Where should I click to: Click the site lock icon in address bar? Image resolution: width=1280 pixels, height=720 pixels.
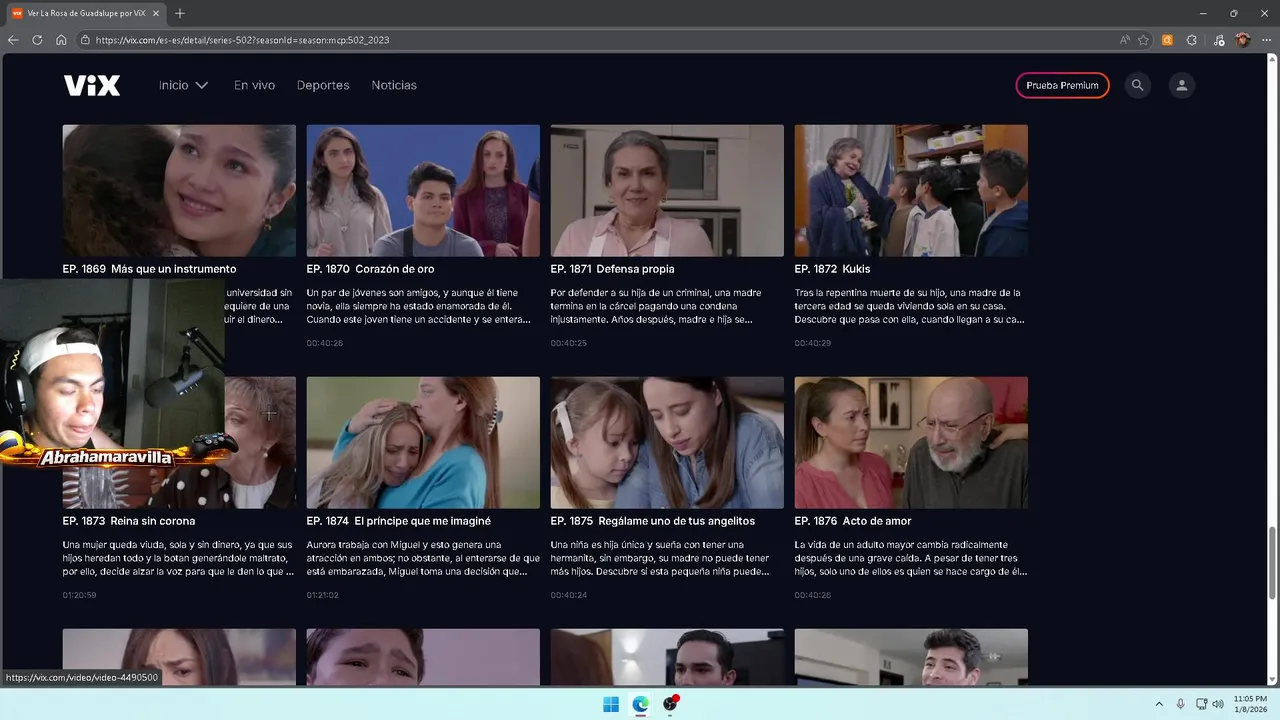pos(84,40)
